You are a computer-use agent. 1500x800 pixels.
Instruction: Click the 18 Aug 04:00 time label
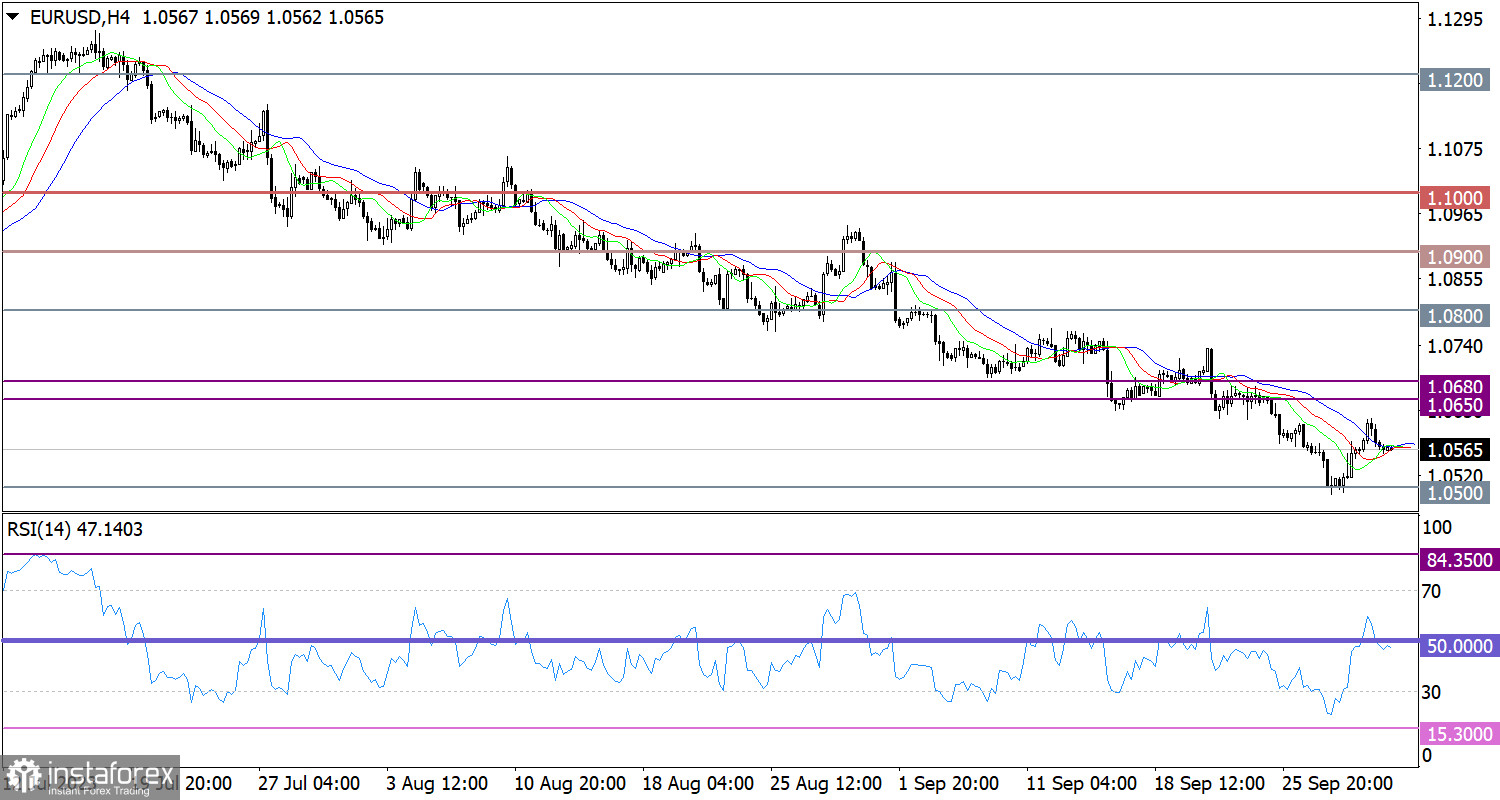697,782
